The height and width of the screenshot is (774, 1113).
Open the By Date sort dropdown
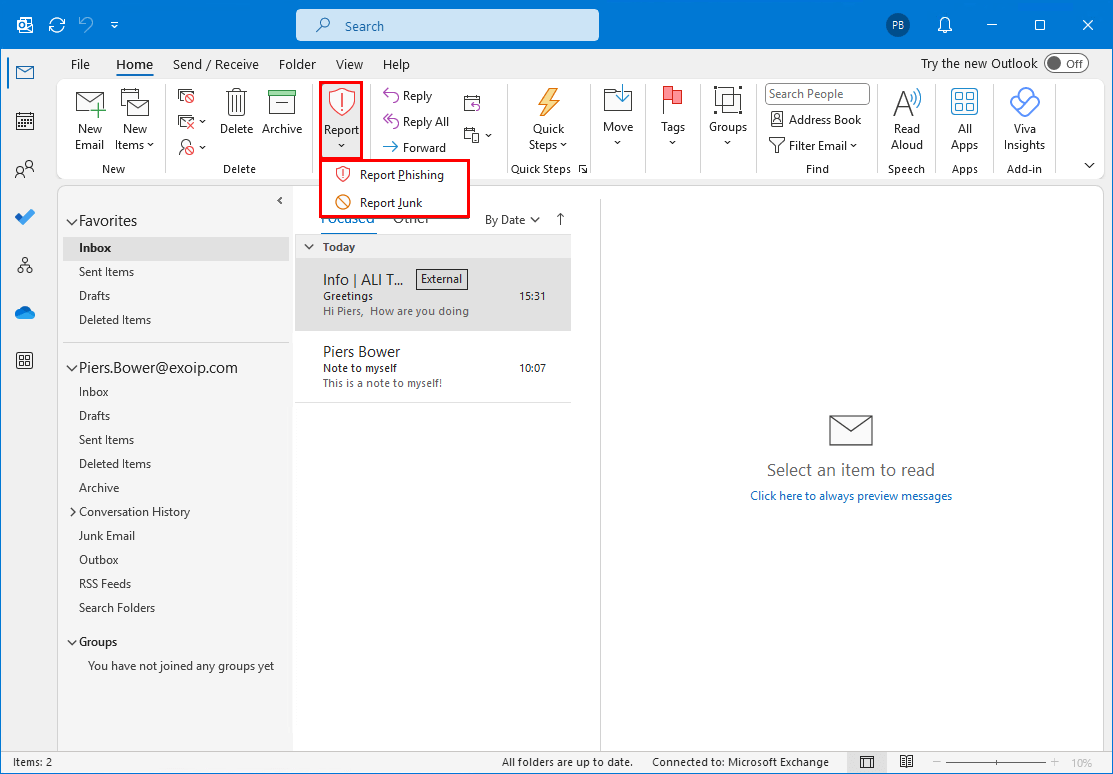click(512, 220)
